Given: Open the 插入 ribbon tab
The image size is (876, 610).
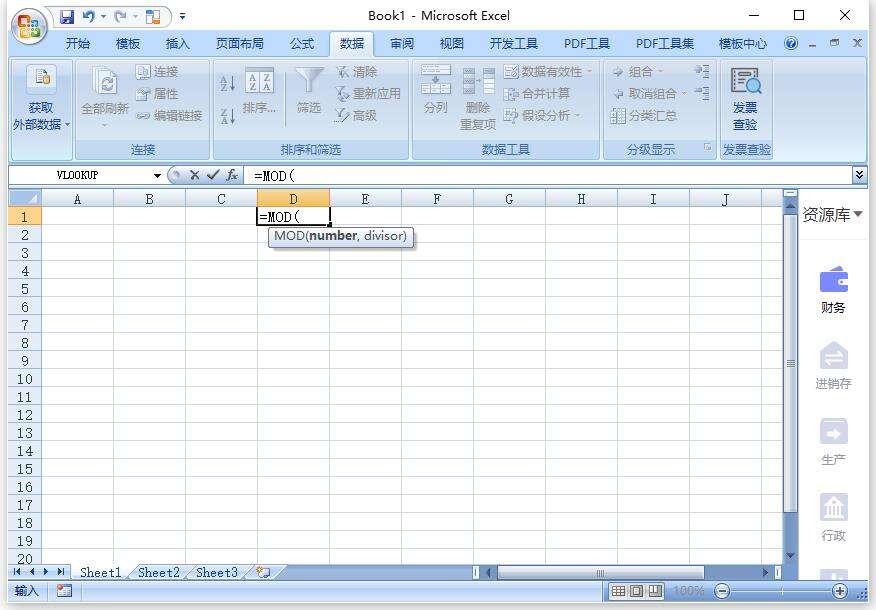Looking at the screenshot, I should (178, 44).
